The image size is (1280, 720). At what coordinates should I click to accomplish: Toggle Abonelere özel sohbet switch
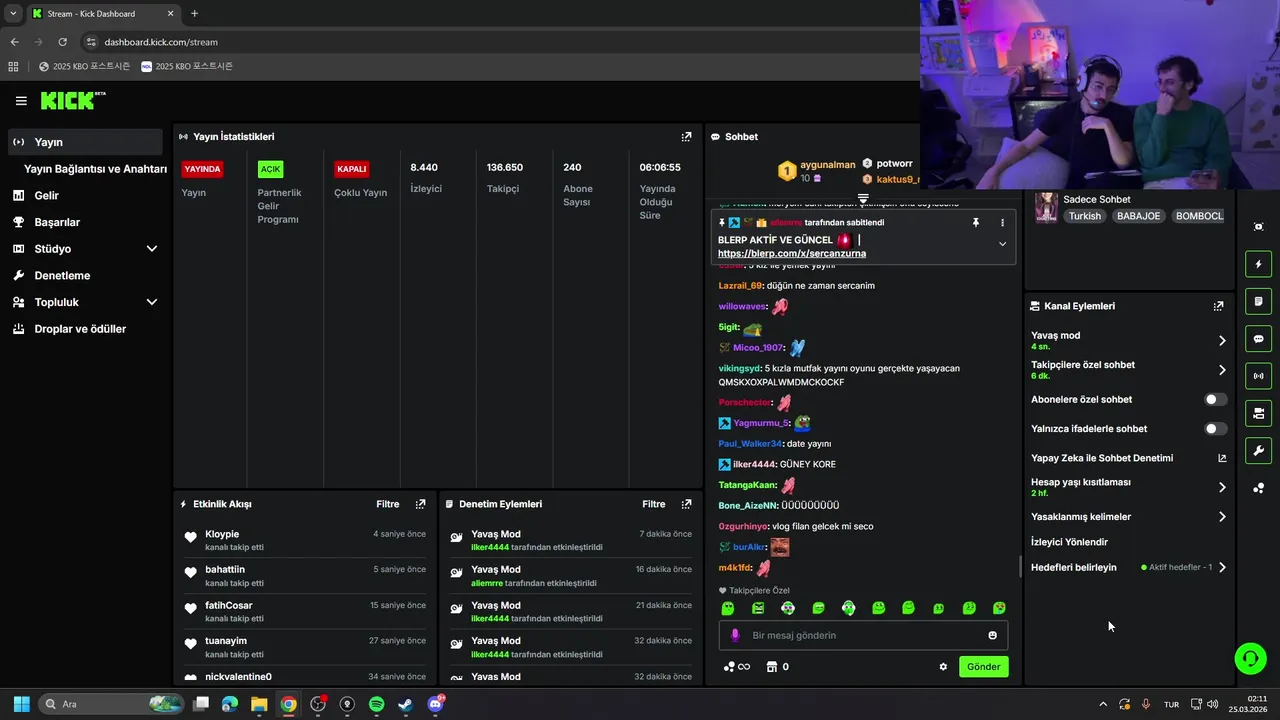[1215, 399]
